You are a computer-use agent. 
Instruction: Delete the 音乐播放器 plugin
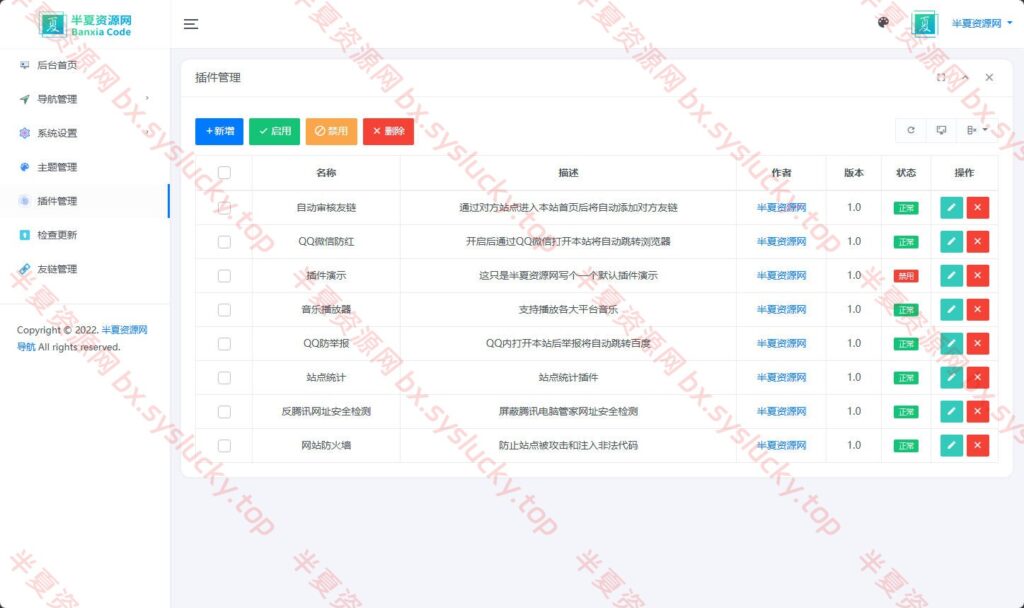point(978,310)
